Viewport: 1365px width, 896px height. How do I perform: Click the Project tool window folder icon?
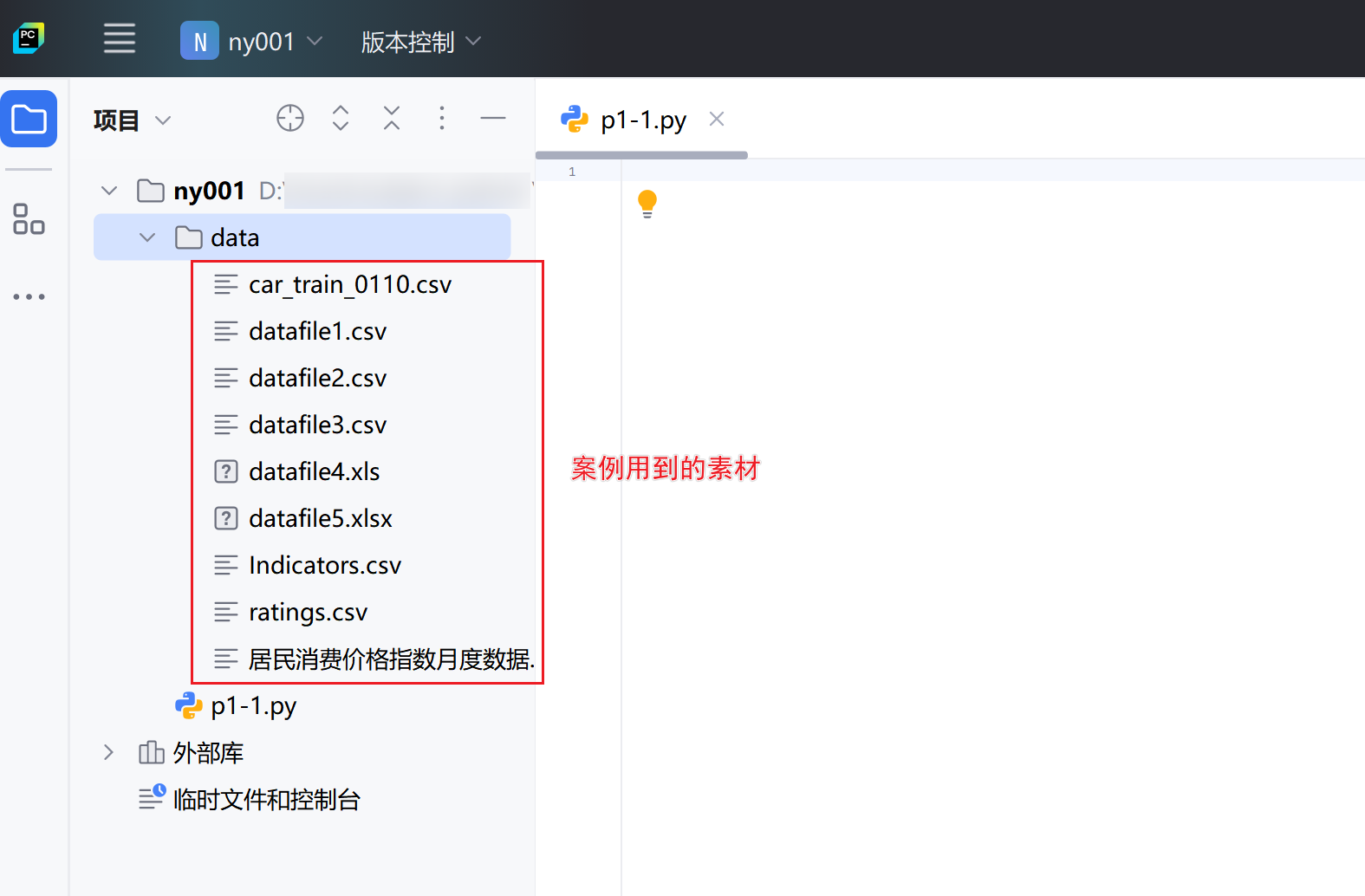29,120
